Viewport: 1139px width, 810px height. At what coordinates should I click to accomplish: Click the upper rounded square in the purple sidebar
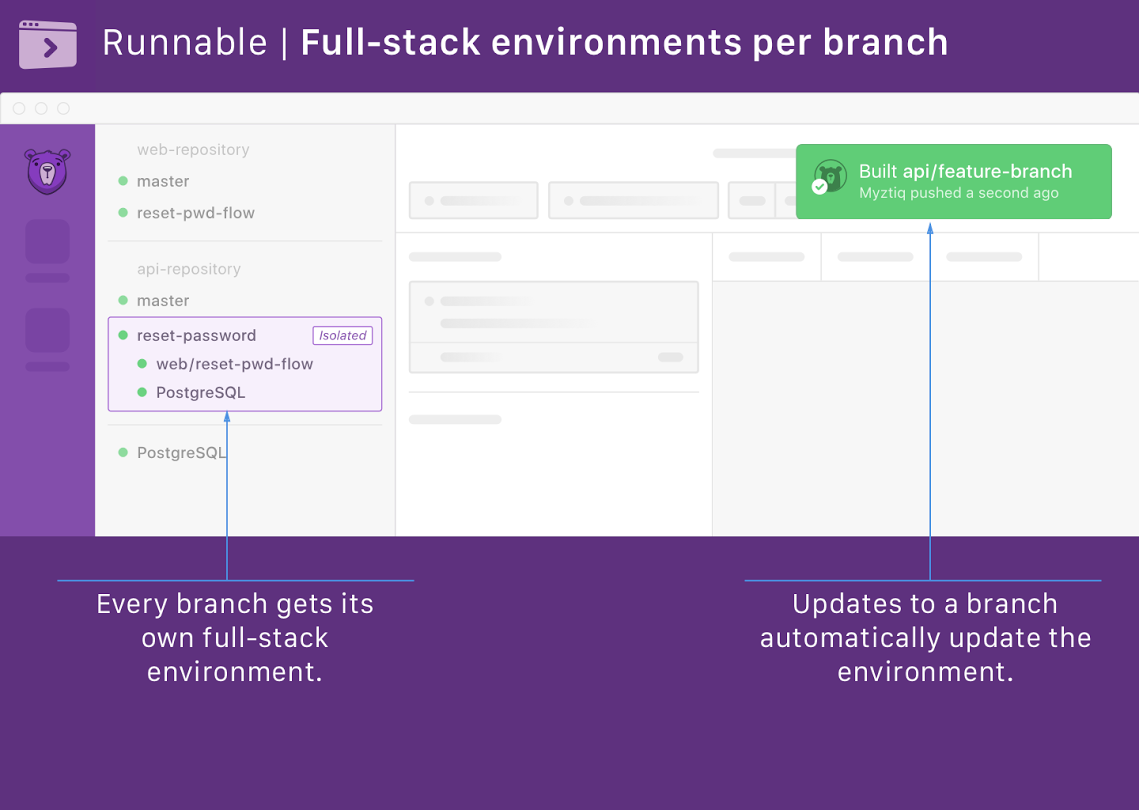(47, 241)
